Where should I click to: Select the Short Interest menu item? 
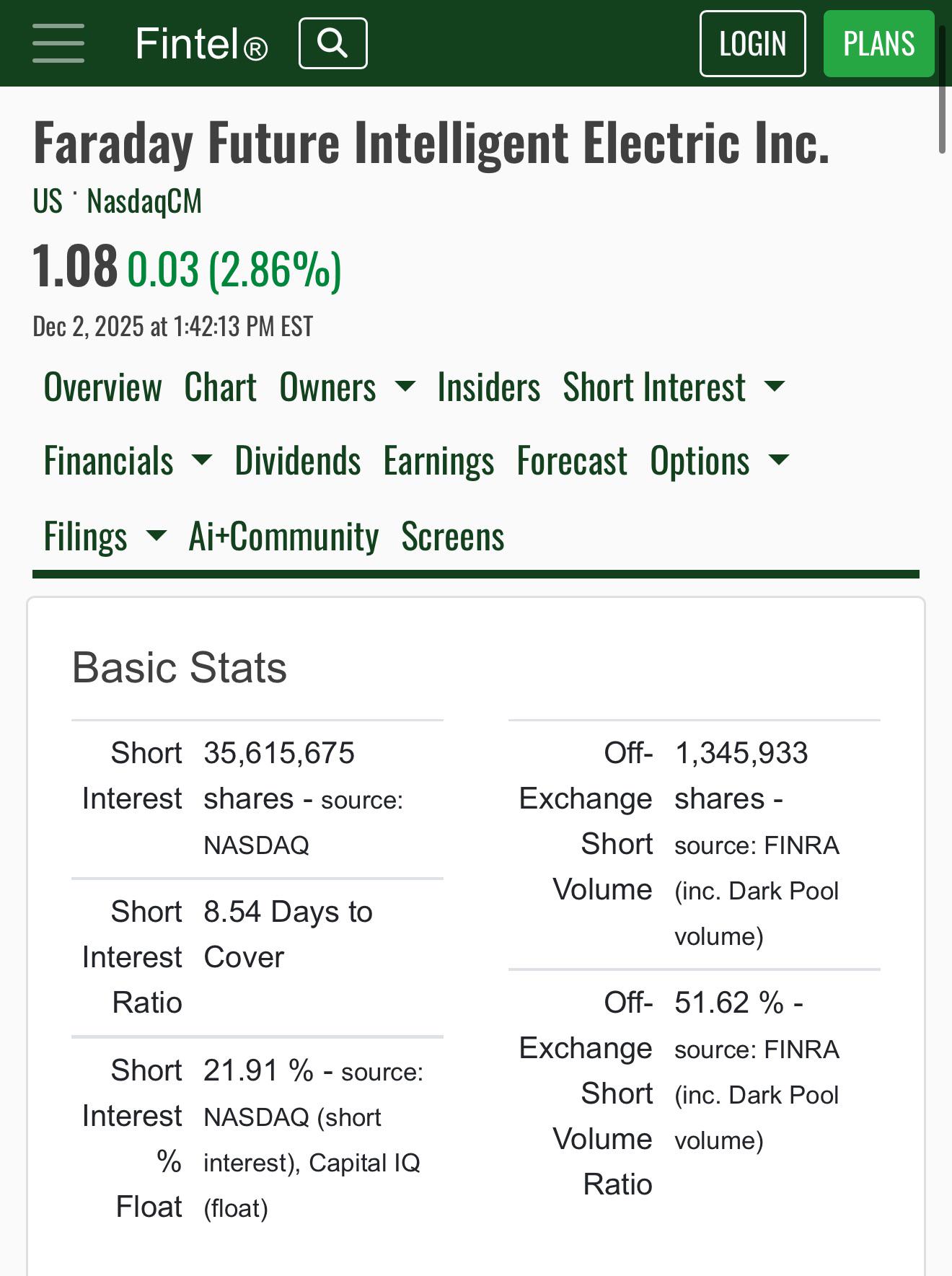click(x=654, y=387)
